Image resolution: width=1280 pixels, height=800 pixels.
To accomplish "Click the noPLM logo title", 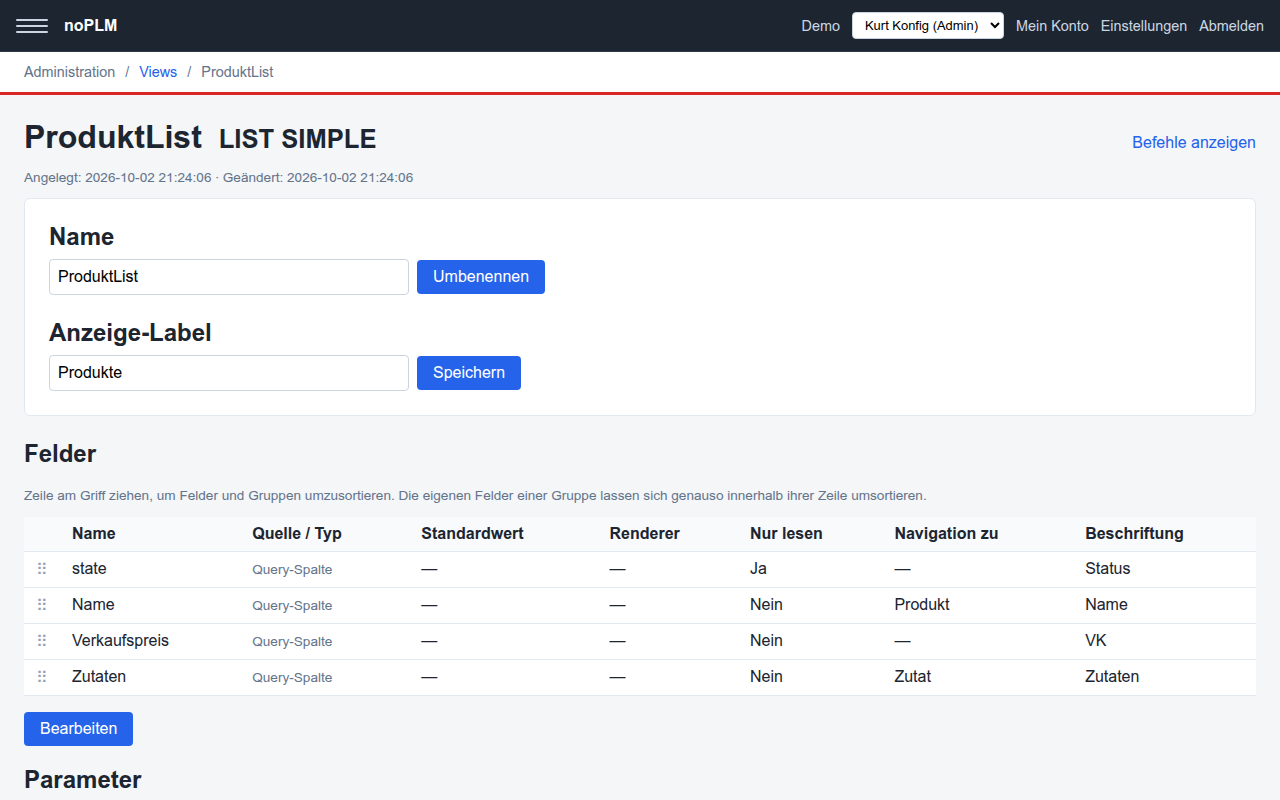I will [91, 26].
